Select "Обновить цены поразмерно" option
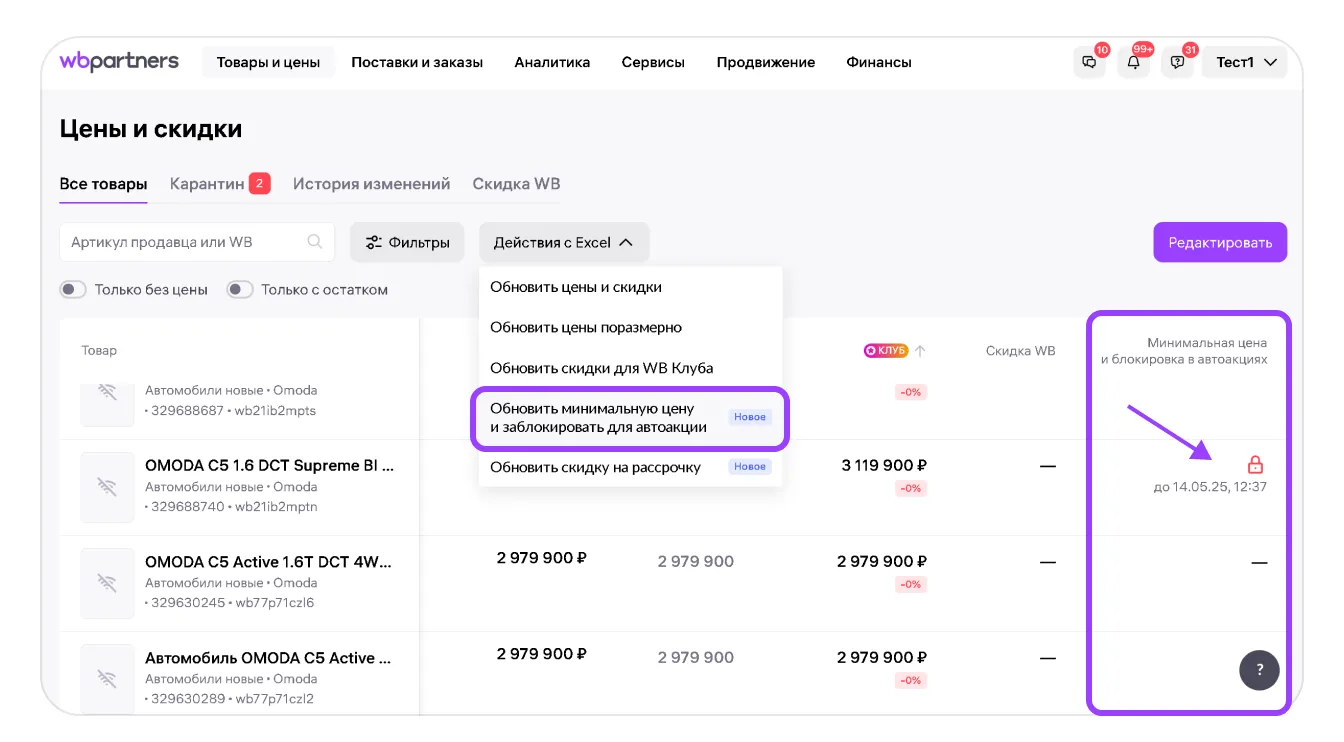The image size is (1344, 742). tap(585, 327)
